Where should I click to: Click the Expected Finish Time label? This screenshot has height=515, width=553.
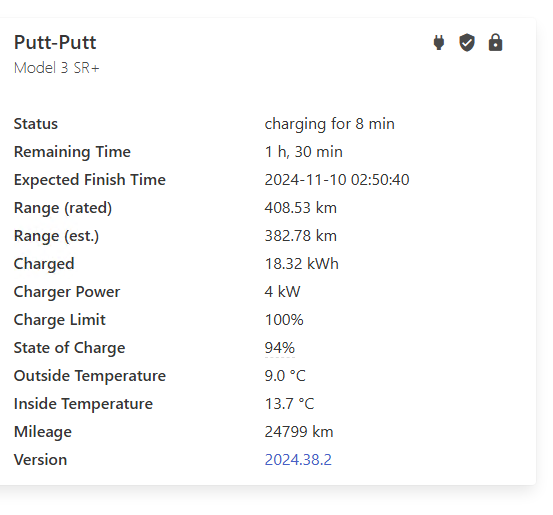point(90,180)
